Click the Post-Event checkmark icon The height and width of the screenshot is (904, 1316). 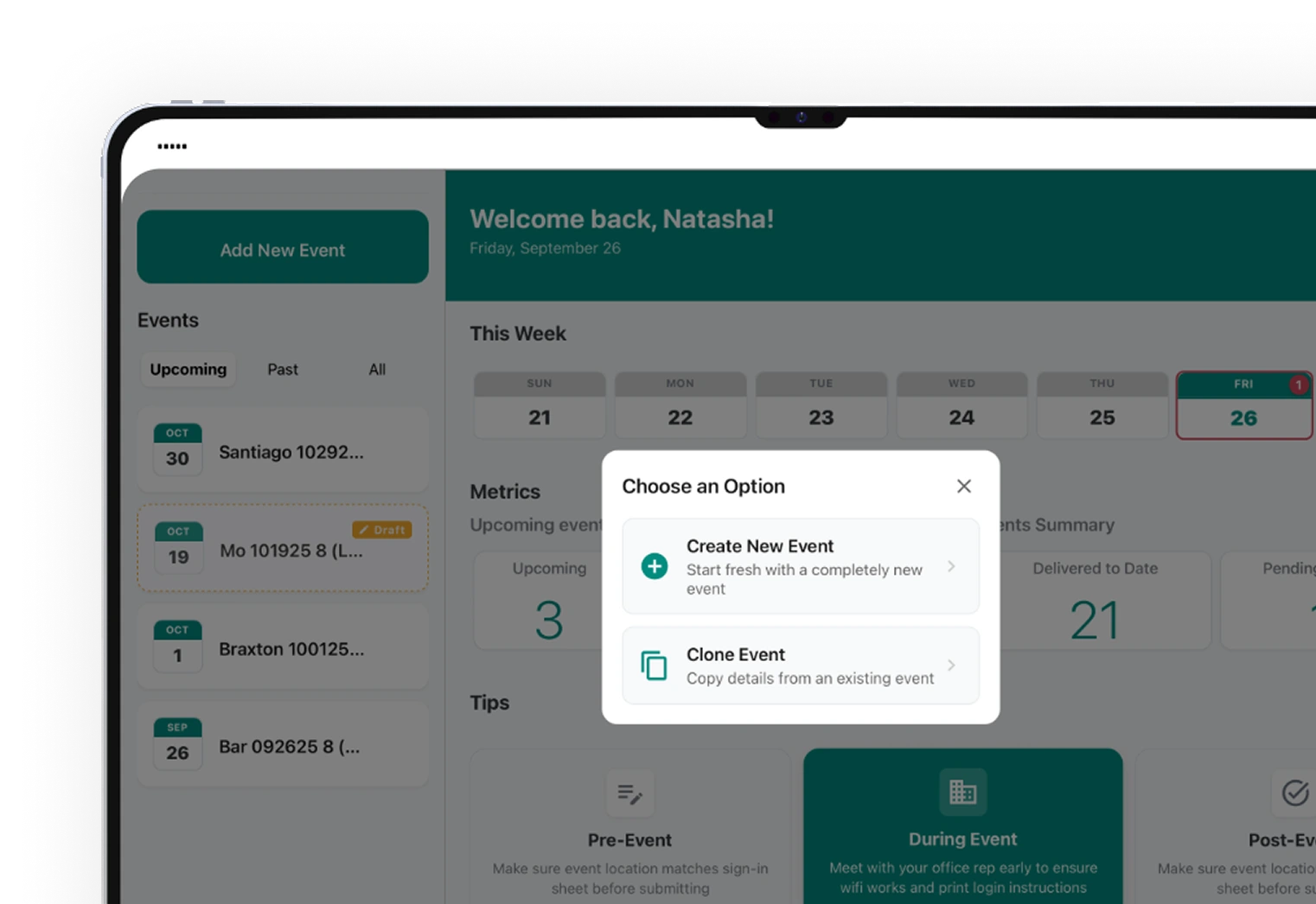coord(1294,793)
